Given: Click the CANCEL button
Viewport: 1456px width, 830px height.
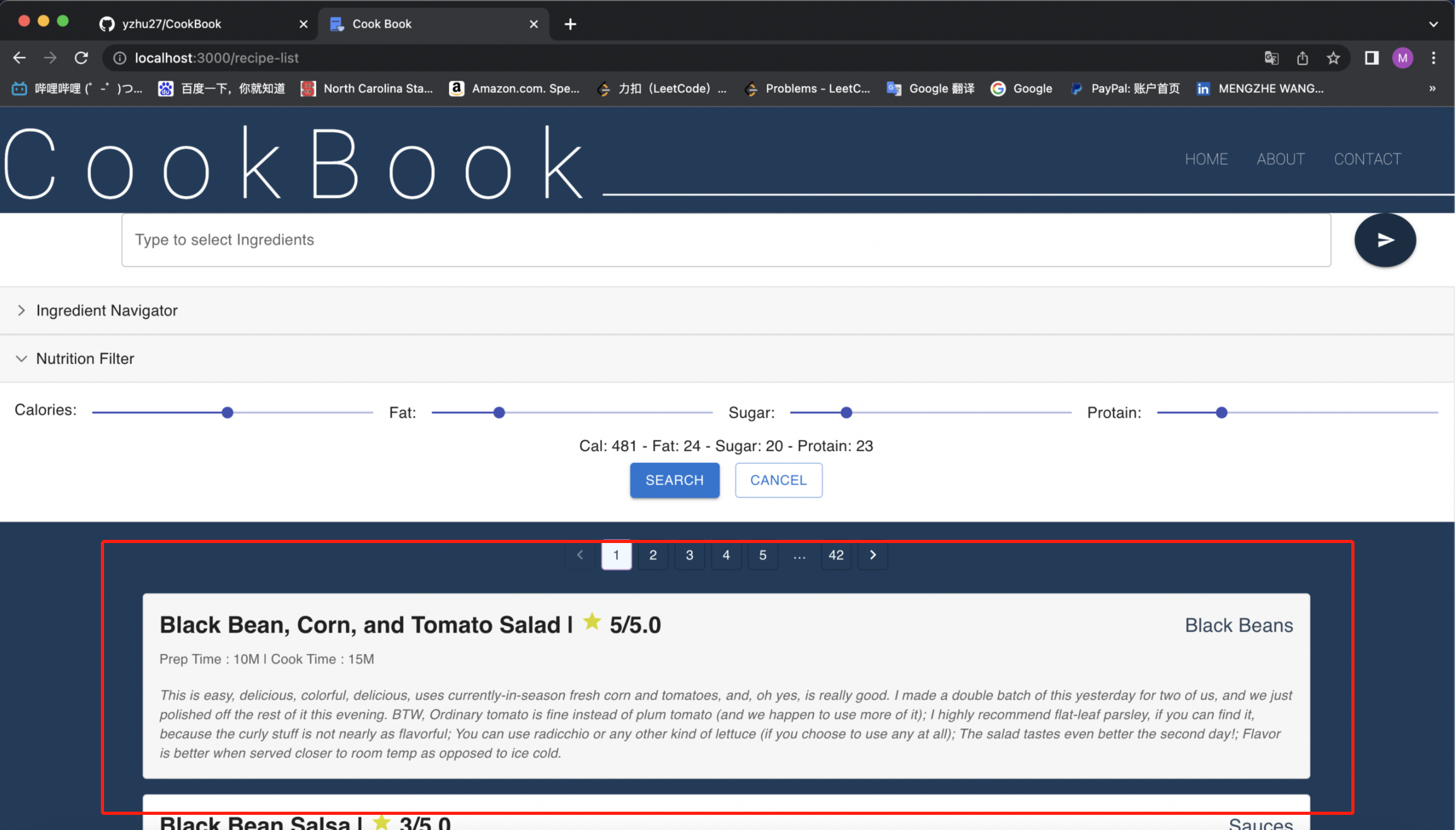Looking at the screenshot, I should point(778,480).
